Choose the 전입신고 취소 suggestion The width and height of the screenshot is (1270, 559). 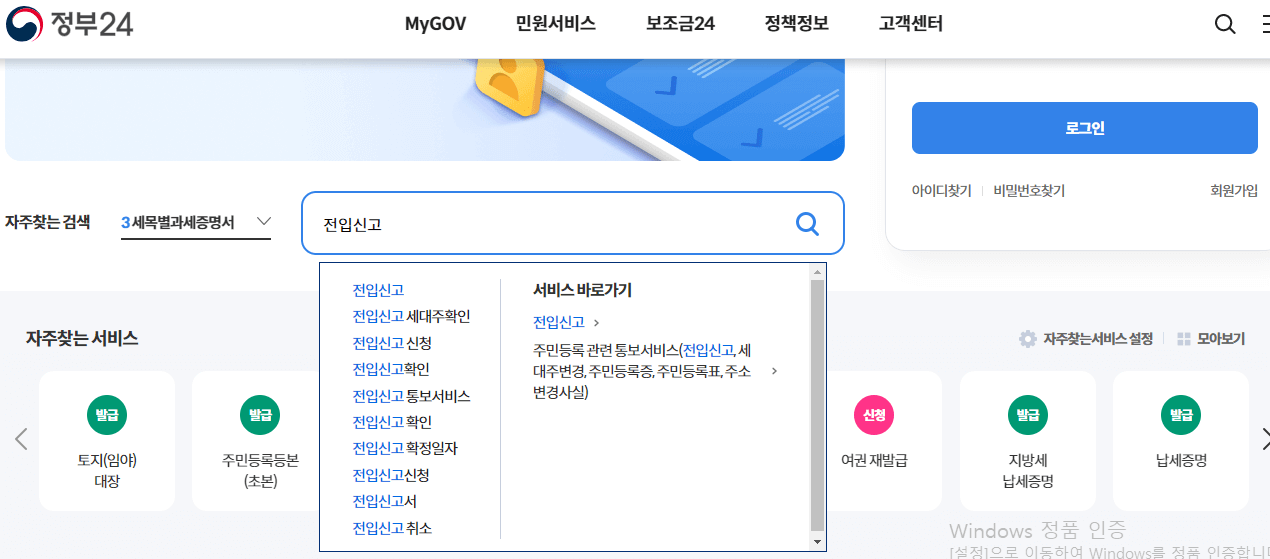(x=392, y=528)
